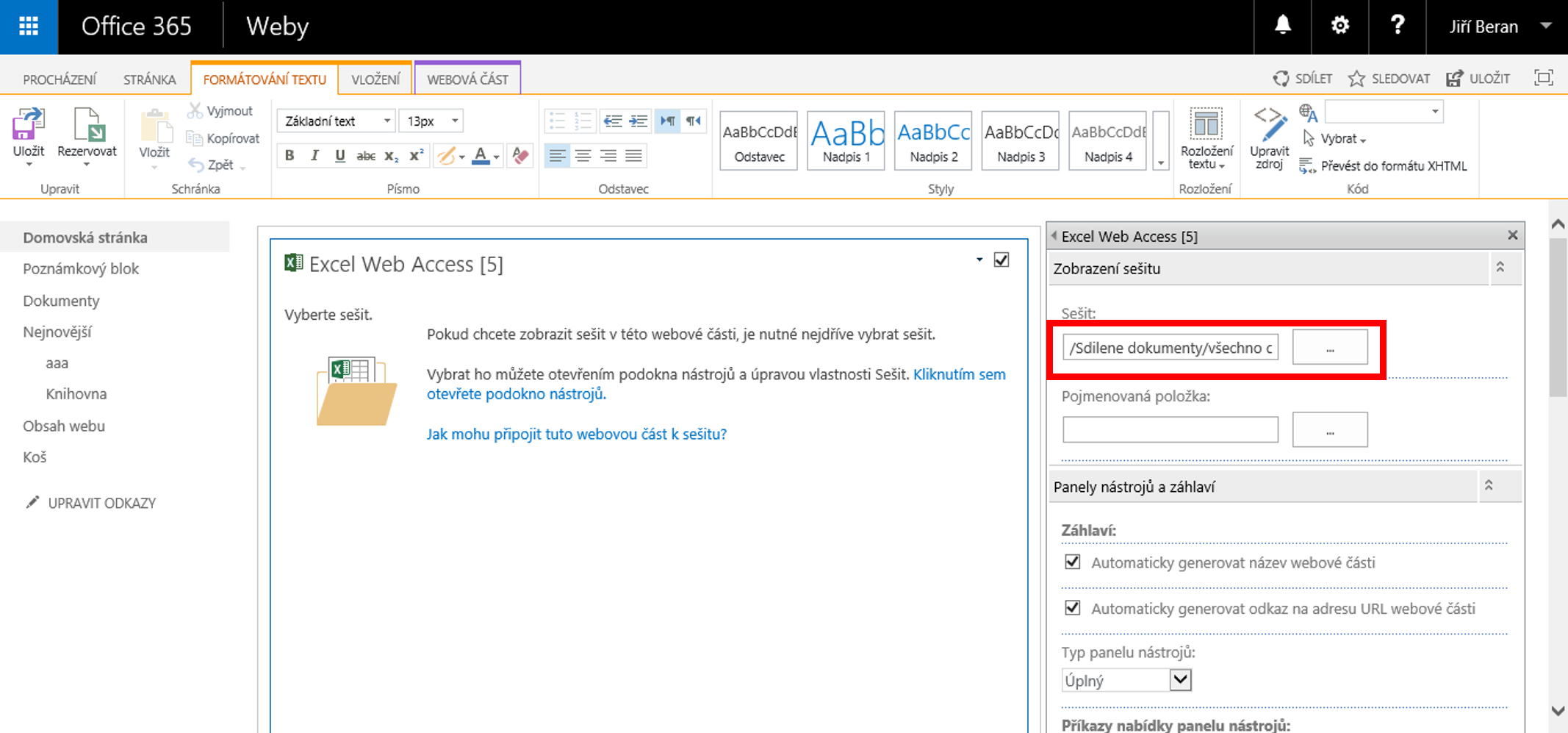Open the Excel Web Access web part menu arrow
This screenshot has height=733, width=1568.
[979, 260]
